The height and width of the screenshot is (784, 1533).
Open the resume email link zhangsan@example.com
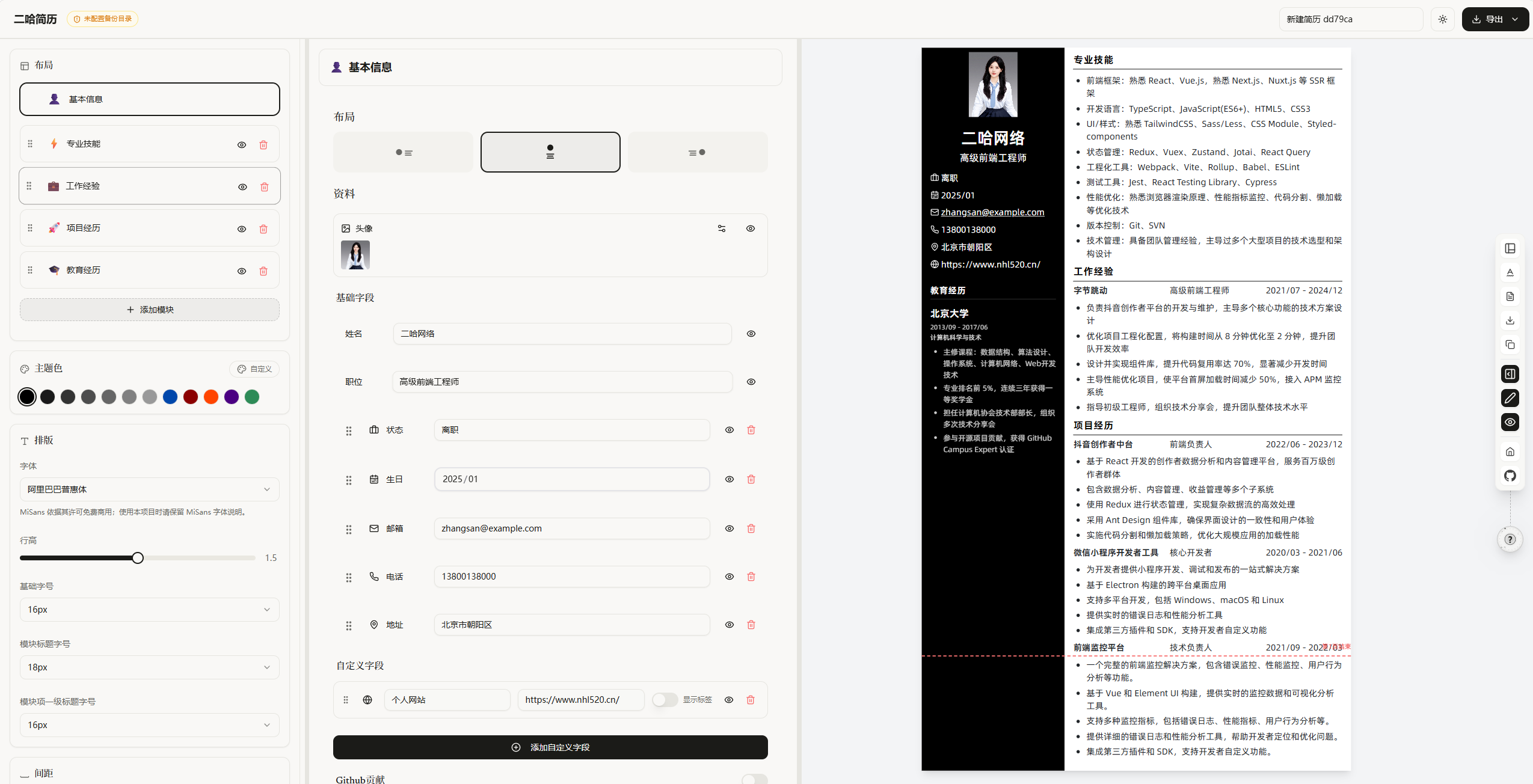point(992,212)
